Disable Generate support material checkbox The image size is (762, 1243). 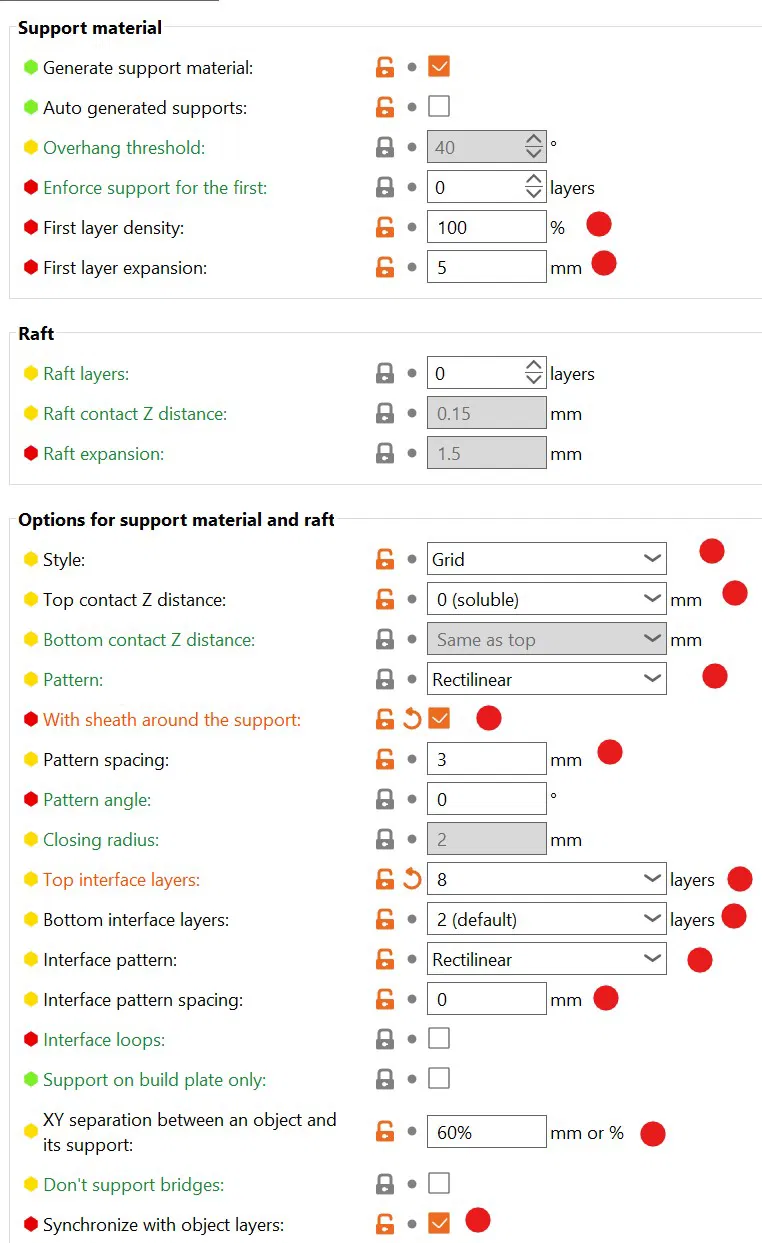point(439,67)
